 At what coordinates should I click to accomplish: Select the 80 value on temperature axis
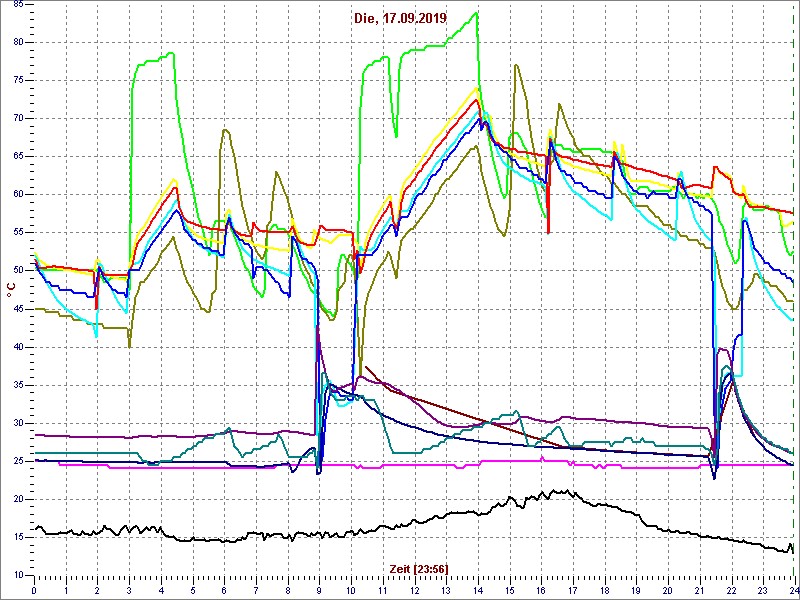click(17, 42)
